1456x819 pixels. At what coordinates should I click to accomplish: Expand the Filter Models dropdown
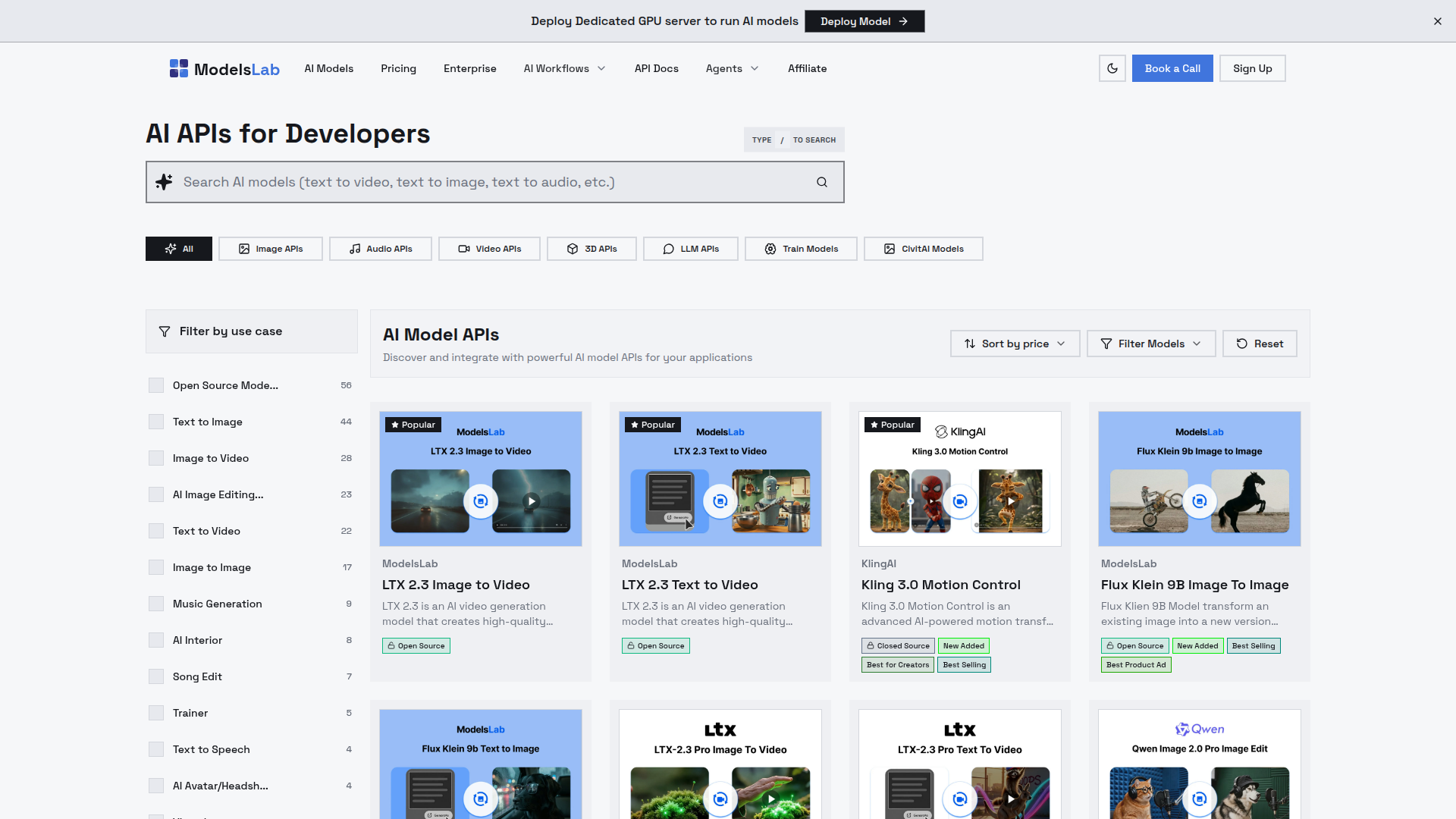click(x=1150, y=344)
